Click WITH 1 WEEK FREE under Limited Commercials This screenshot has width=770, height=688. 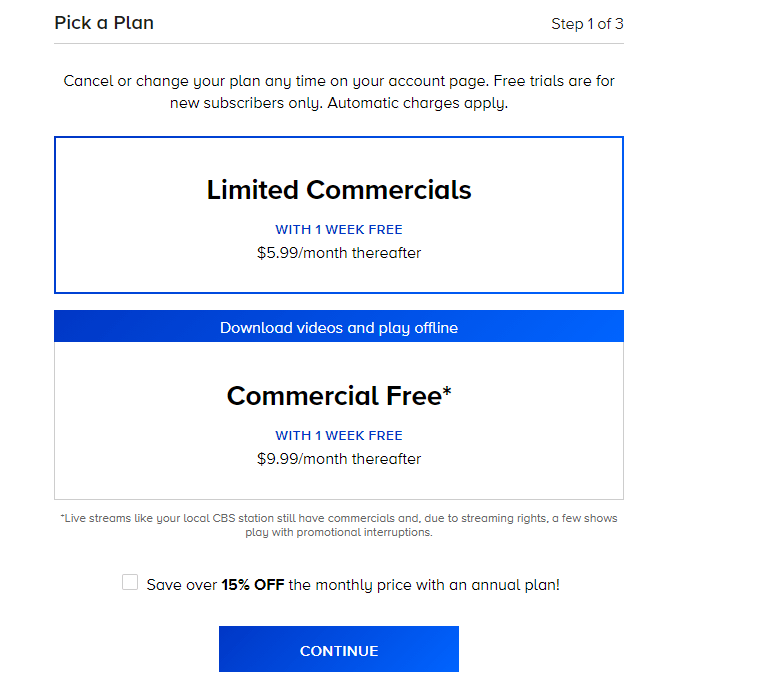tap(339, 229)
